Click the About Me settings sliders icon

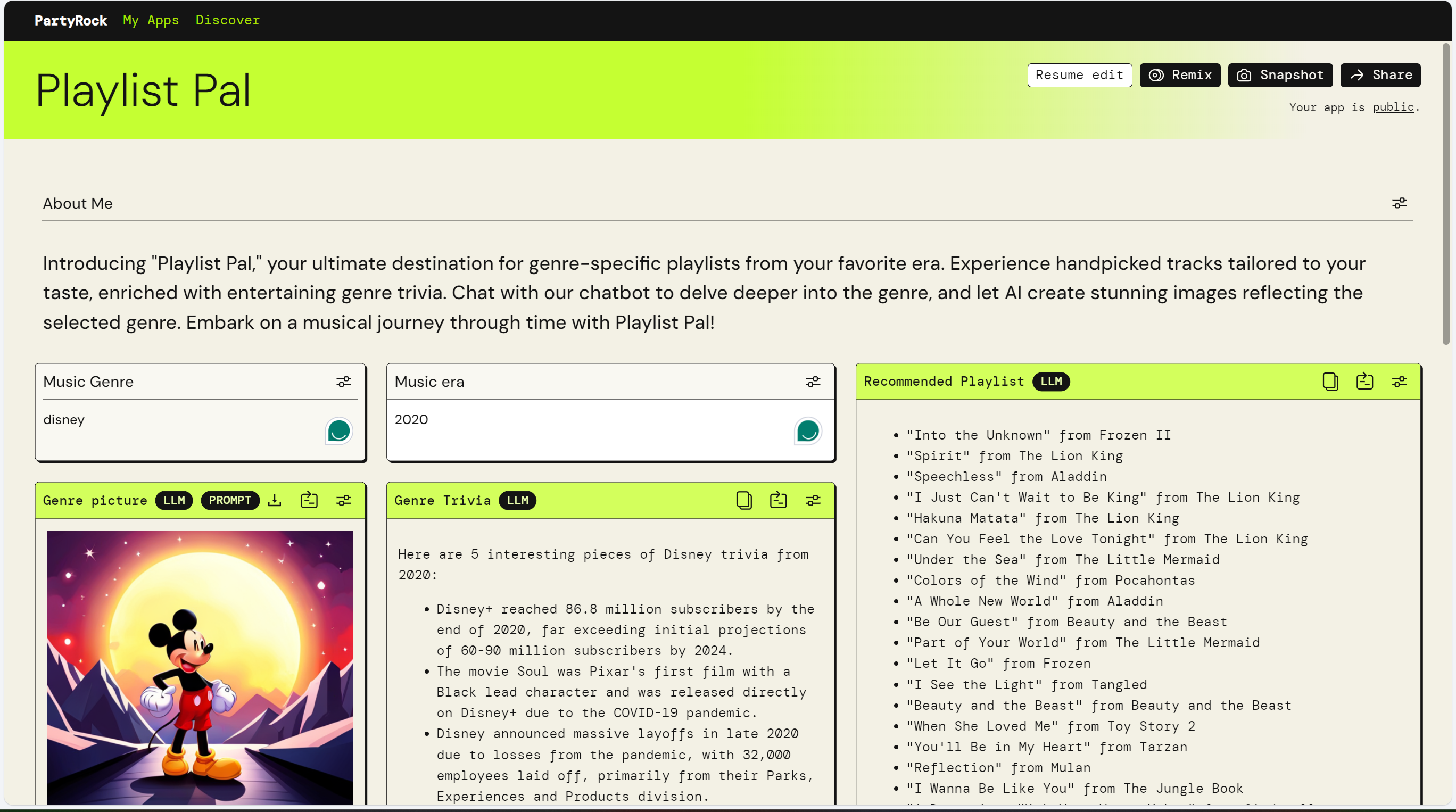(1399, 203)
